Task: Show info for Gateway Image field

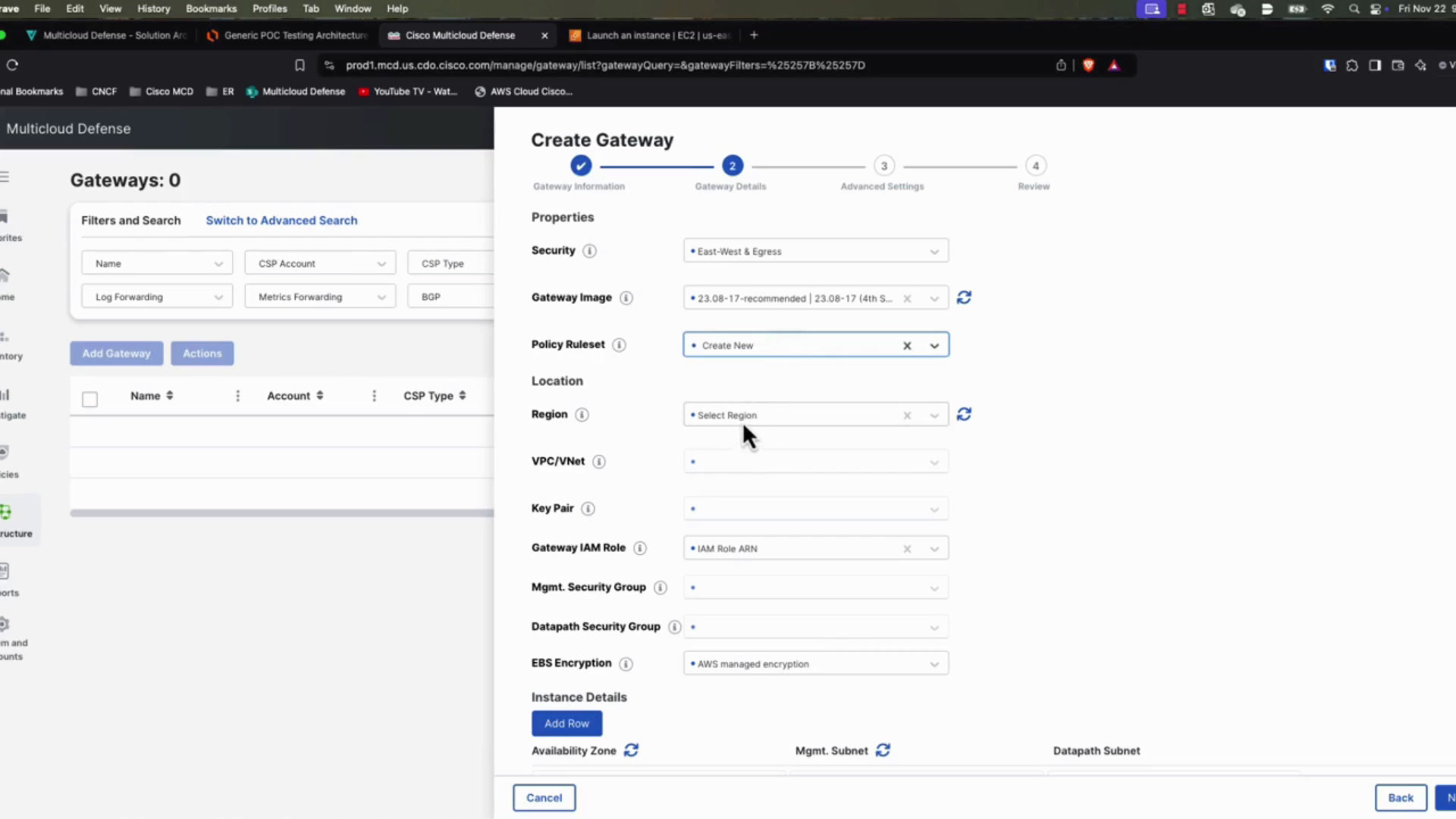Action: tap(626, 298)
